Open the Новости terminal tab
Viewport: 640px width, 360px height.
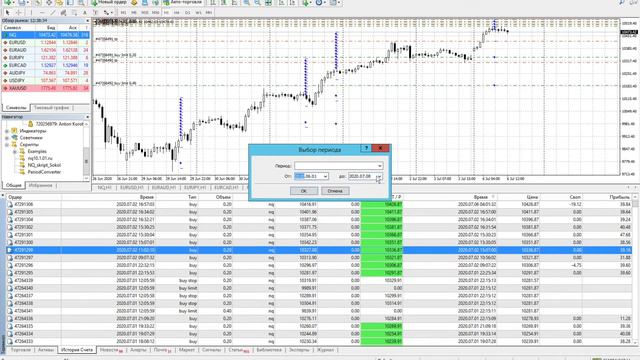[x=111, y=350]
